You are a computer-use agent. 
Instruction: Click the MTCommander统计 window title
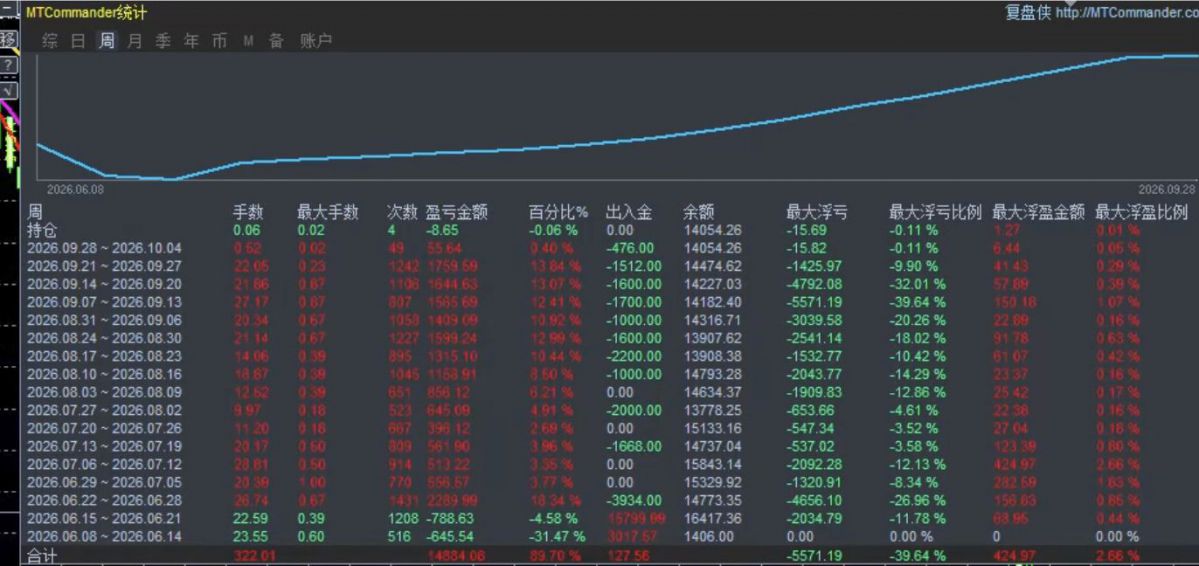86,13
